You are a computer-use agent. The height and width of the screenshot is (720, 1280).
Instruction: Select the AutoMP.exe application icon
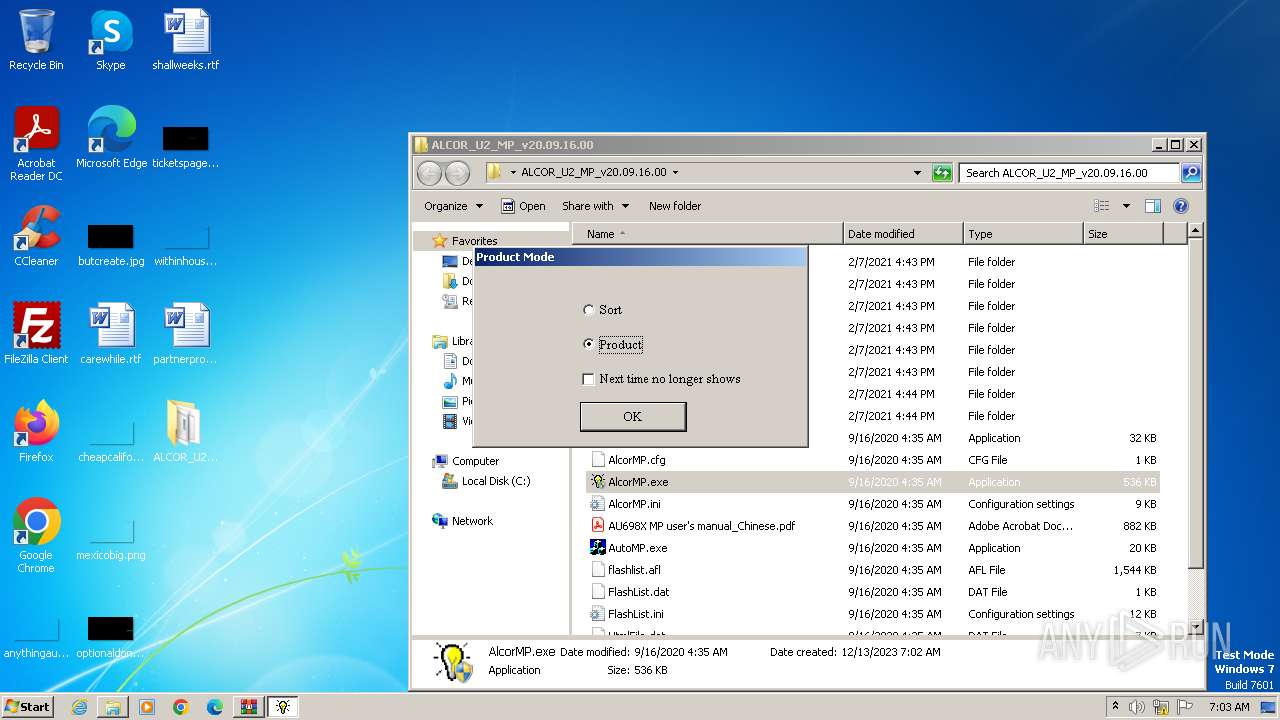tap(598, 548)
